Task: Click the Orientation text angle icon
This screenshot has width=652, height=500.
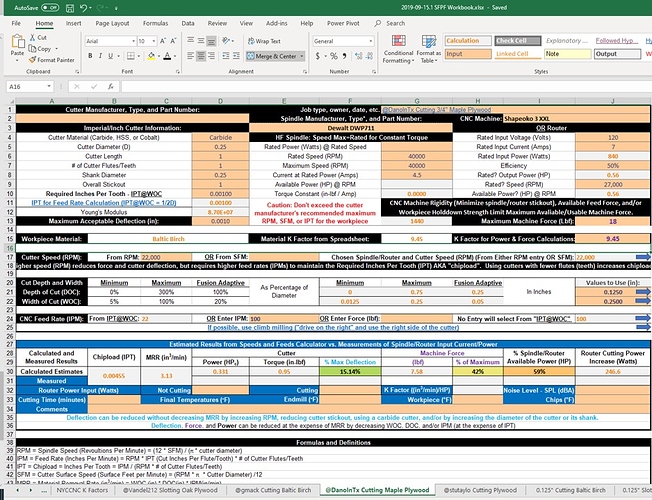Action: coord(226,40)
